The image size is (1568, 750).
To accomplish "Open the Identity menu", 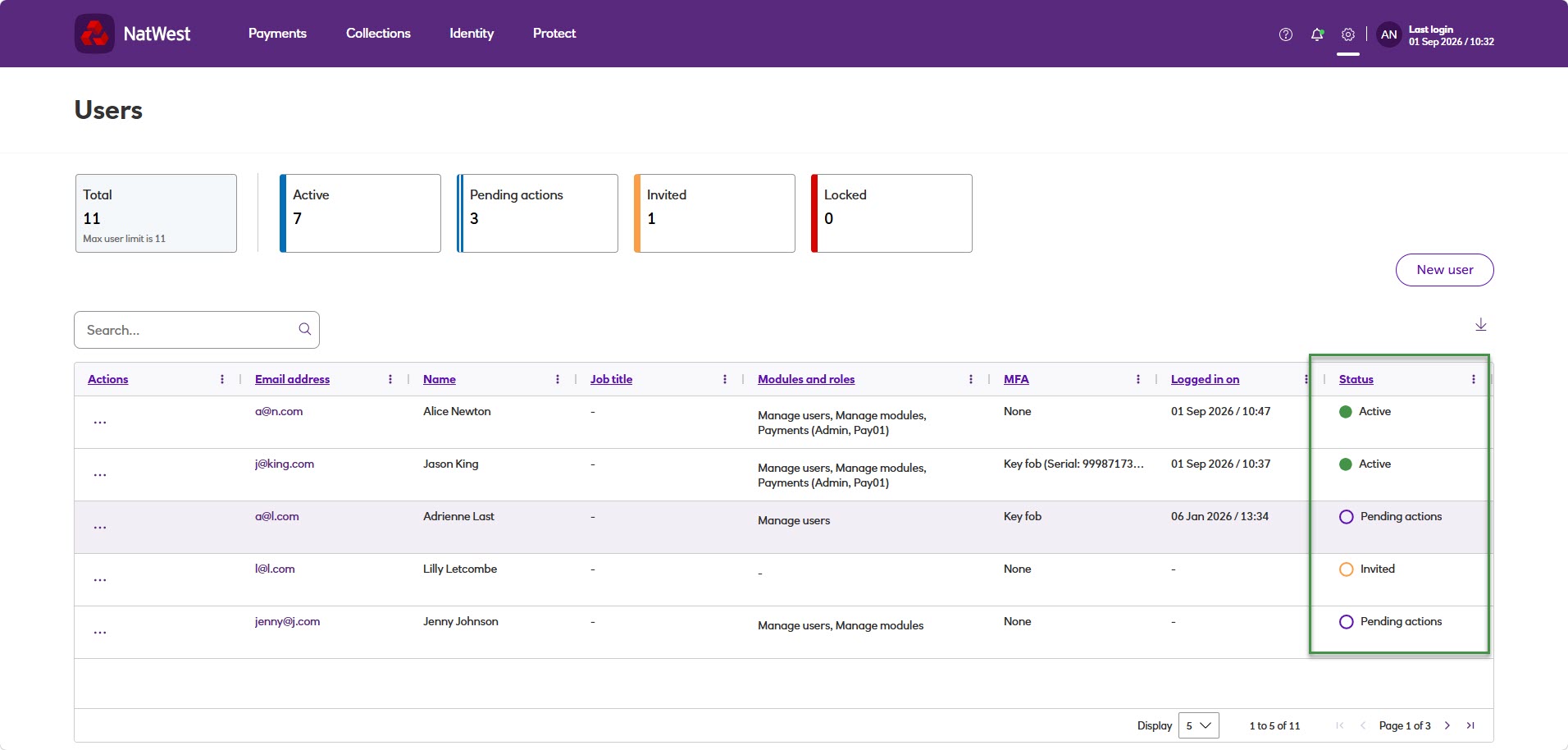I will coord(472,34).
